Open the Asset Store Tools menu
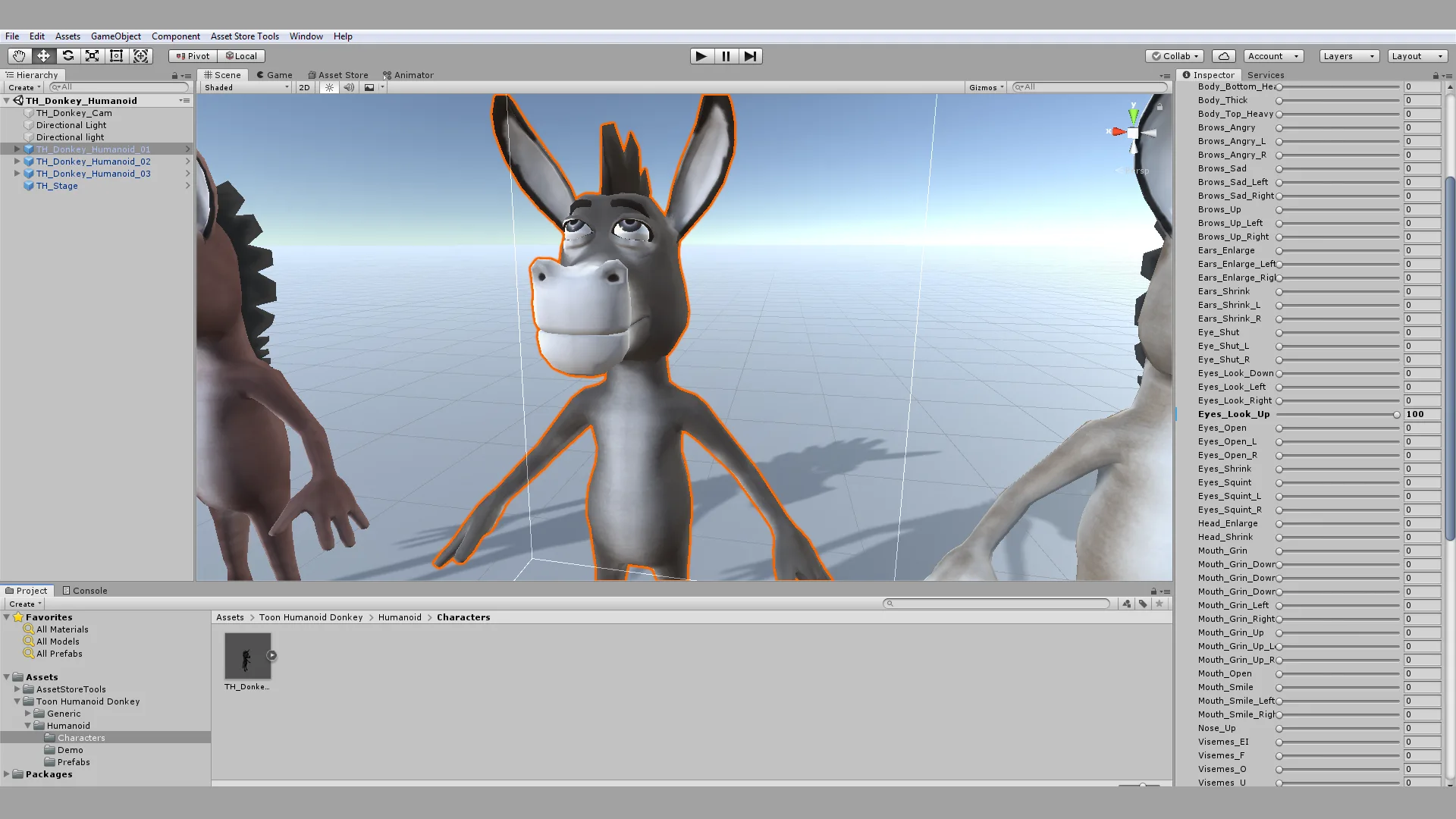Image resolution: width=1456 pixels, height=819 pixels. (x=245, y=36)
